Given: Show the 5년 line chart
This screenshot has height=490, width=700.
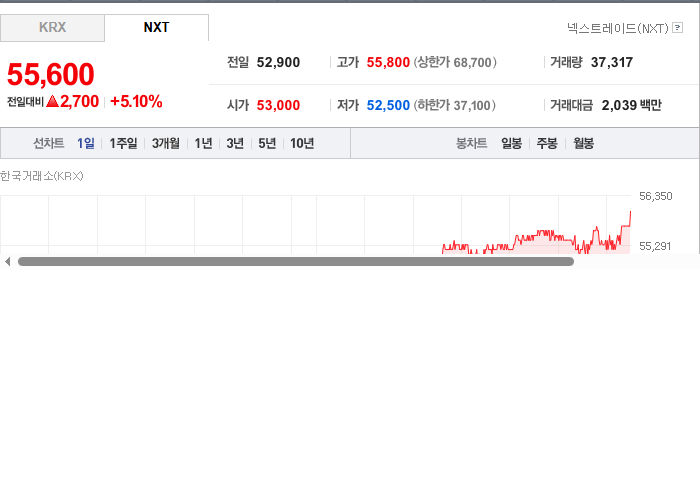Looking at the screenshot, I should point(267,143).
